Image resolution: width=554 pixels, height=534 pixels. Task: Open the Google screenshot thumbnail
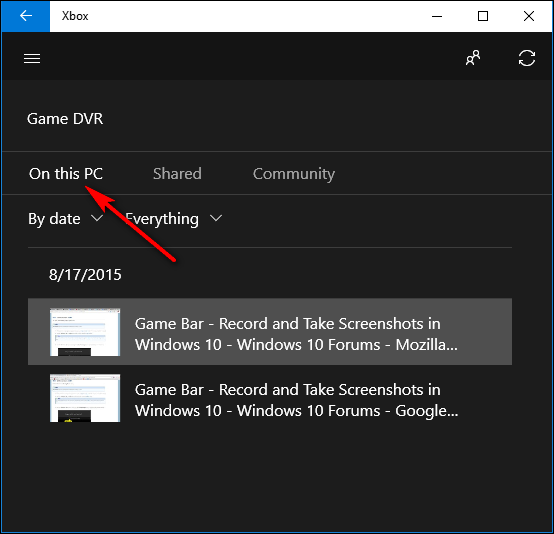(x=85, y=398)
